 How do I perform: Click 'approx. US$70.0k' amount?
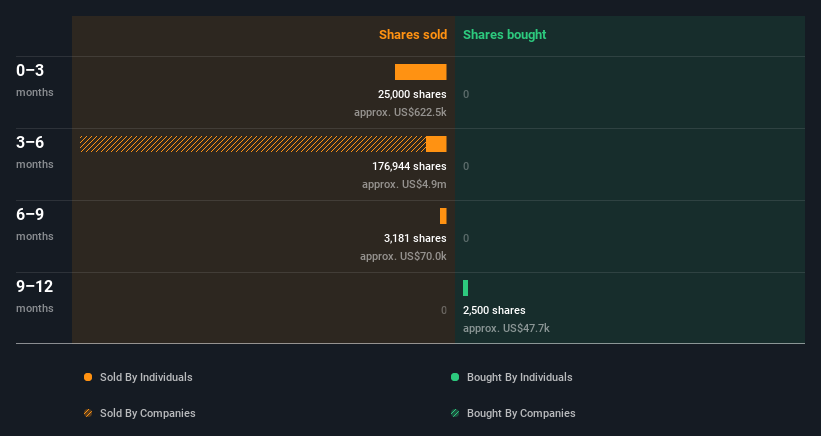(403, 256)
